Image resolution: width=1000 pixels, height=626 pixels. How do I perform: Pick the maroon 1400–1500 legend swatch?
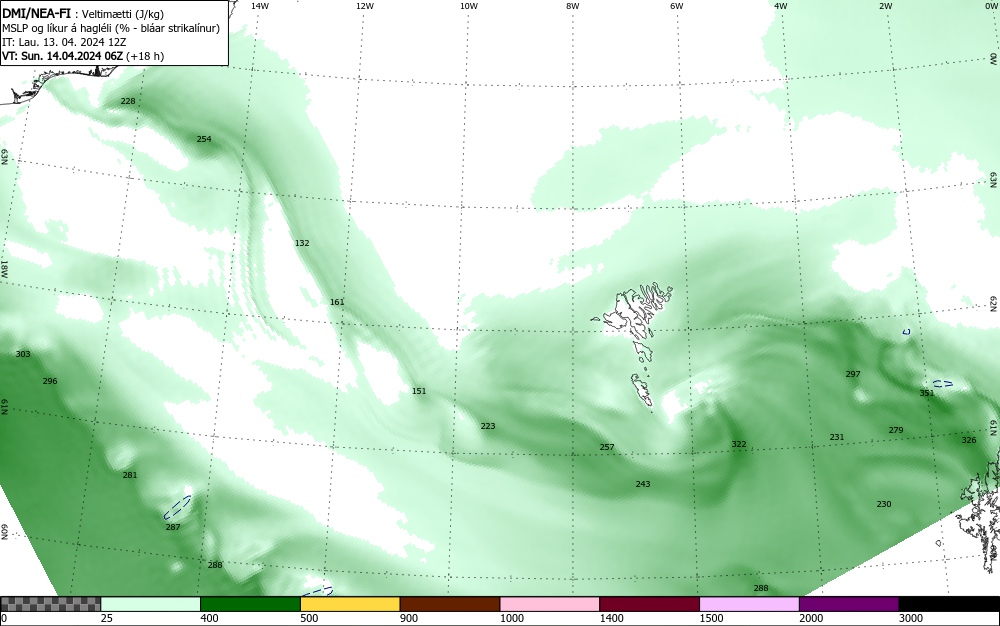click(649, 604)
